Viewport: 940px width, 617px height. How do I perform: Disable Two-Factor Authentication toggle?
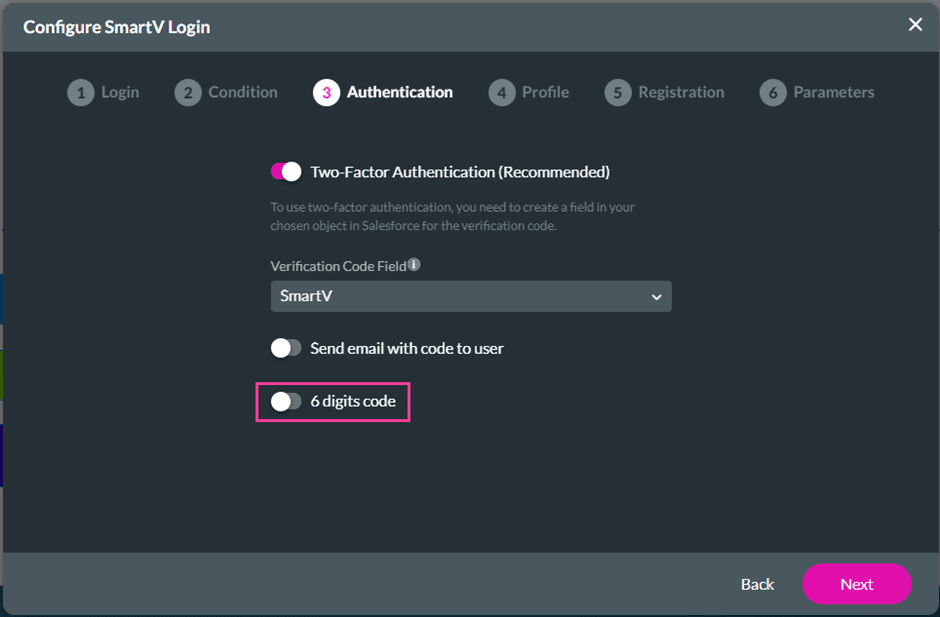(x=286, y=172)
